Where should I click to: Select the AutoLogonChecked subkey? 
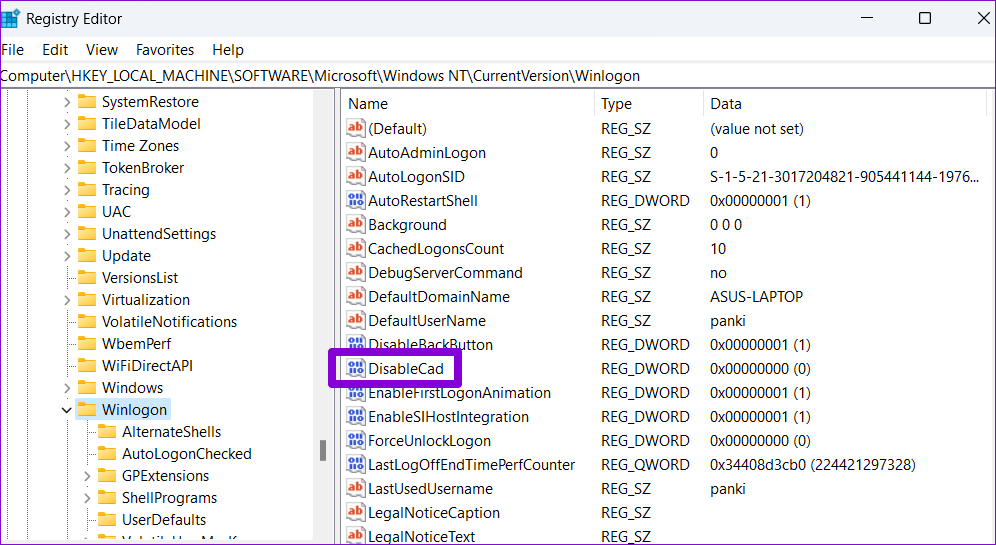187,454
